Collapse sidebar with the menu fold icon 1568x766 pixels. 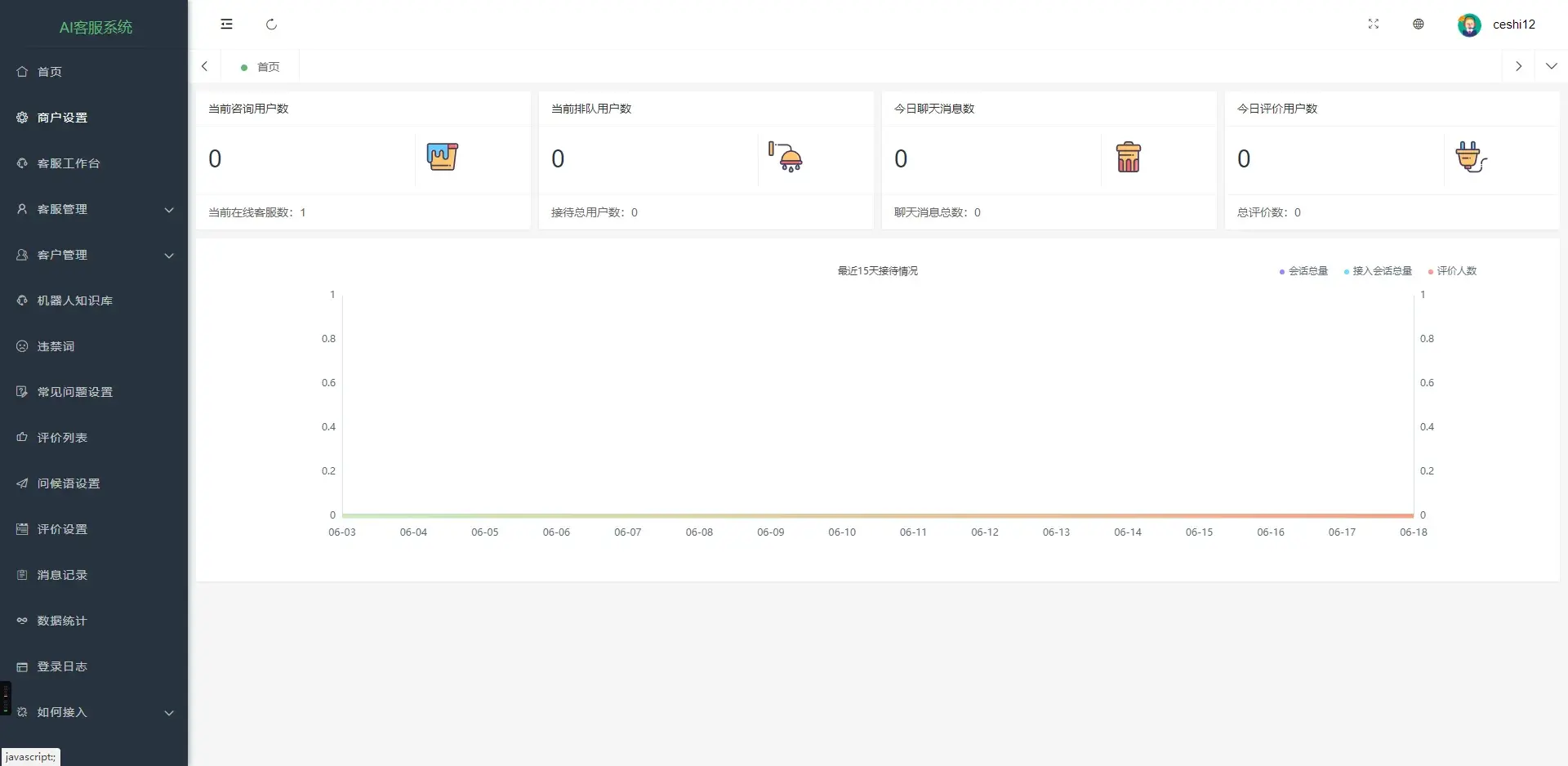coord(226,24)
